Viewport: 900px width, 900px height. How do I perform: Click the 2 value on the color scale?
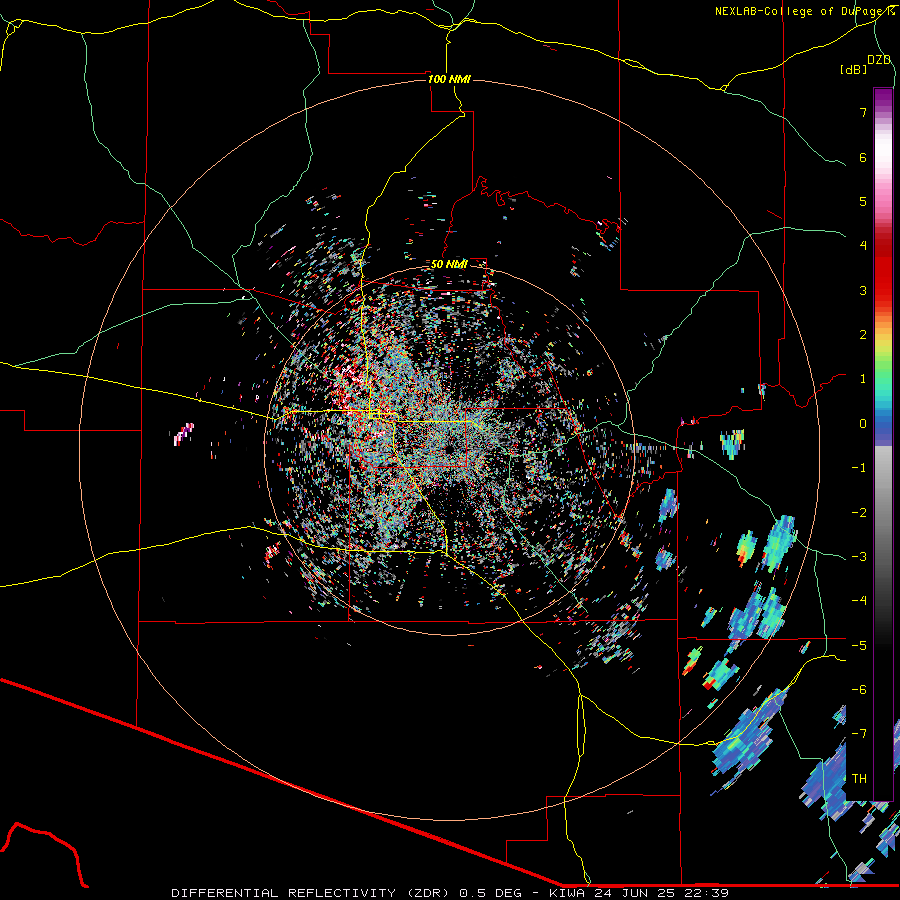pyautogui.click(x=863, y=335)
